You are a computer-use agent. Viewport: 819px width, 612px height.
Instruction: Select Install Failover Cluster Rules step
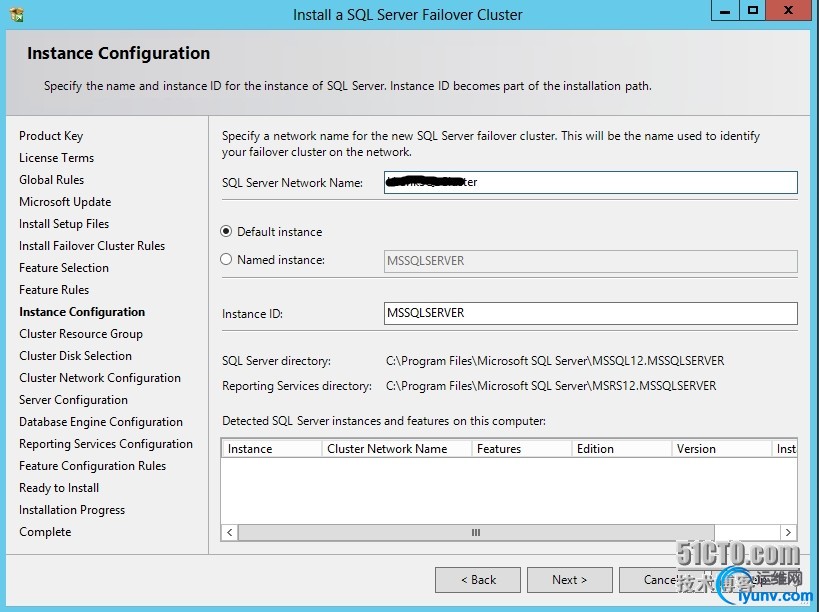pos(92,245)
